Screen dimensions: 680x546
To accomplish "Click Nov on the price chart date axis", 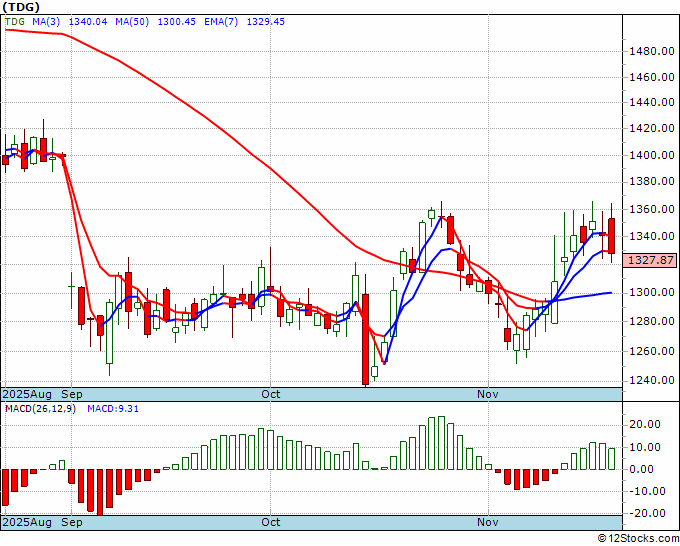I will [x=488, y=395].
